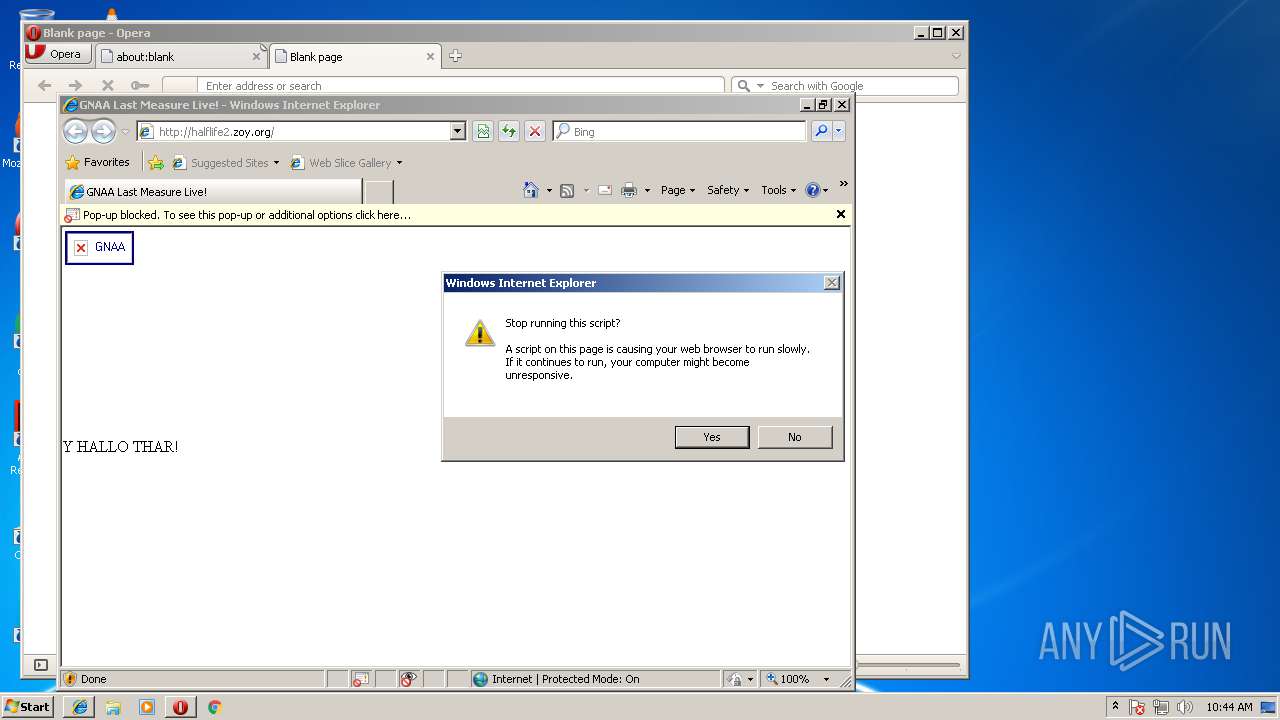Expand the Web Slice Gallery dropdown arrow

pos(399,163)
